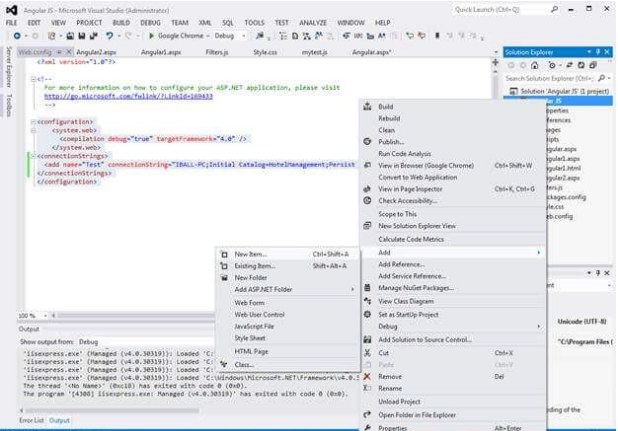
Task: Close the Web.config tab
Action: (x=69, y=52)
